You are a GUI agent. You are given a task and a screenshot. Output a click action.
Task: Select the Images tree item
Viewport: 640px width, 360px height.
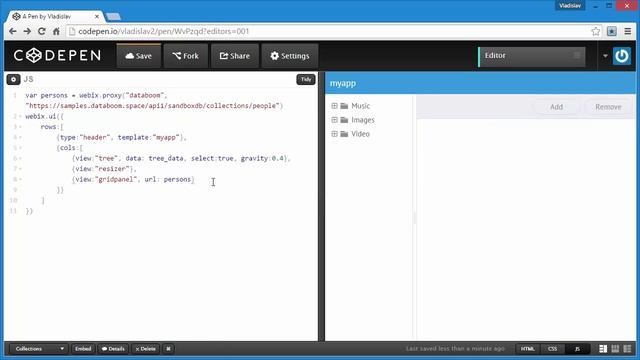pos(363,120)
